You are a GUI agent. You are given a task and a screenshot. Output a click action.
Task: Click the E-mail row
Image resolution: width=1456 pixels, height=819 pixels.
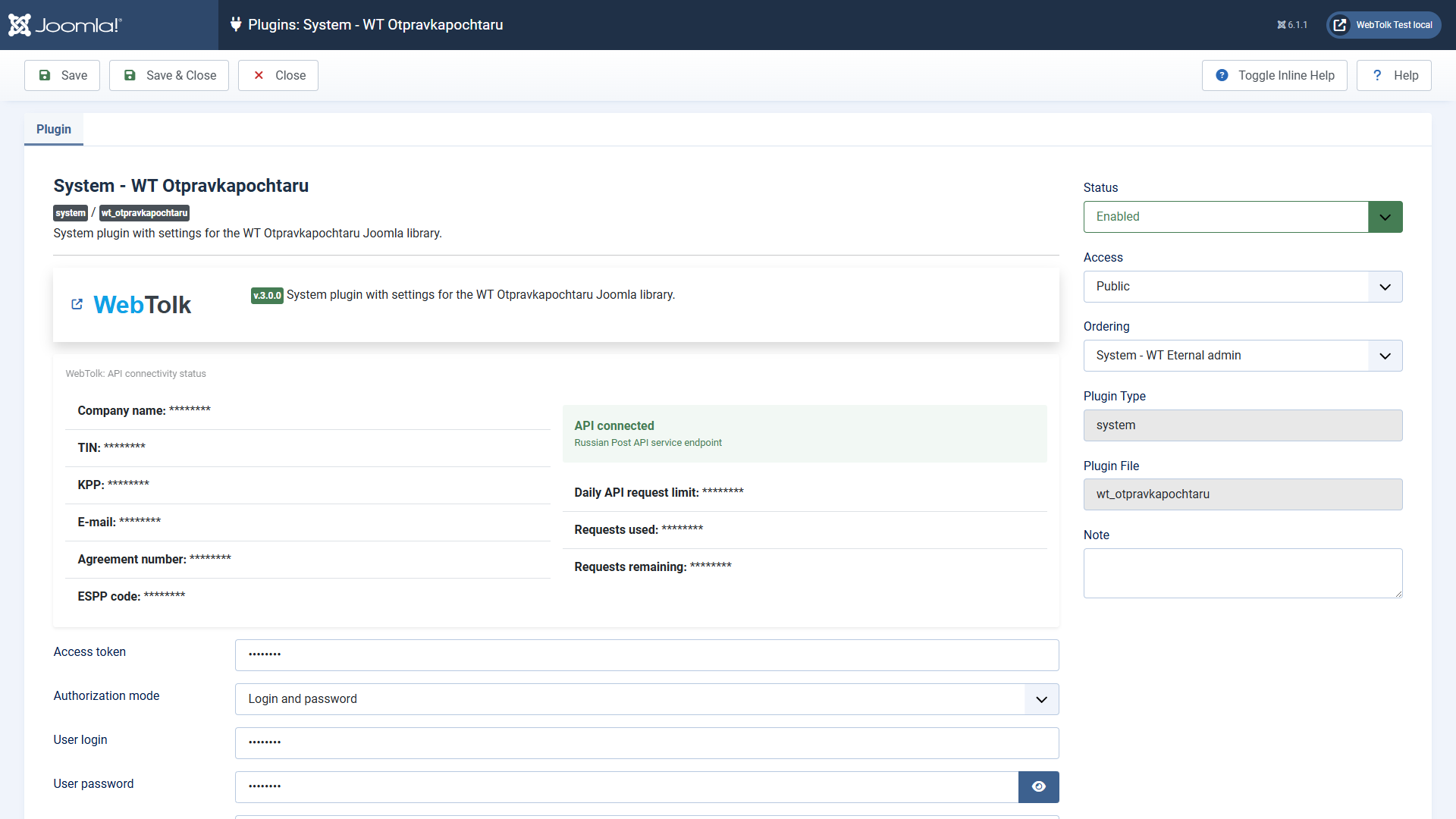(x=308, y=522)
